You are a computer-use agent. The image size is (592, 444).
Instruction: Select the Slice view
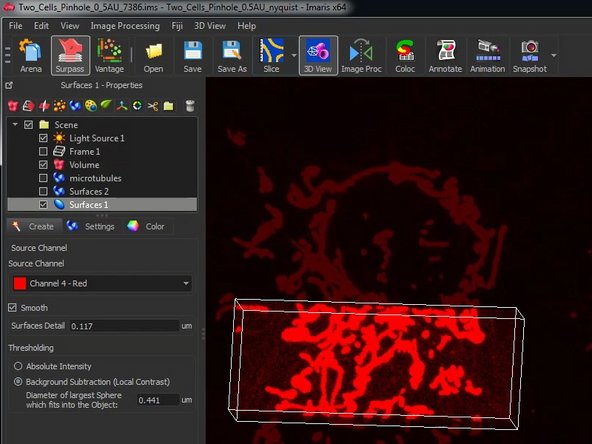(x=272, y=56)
